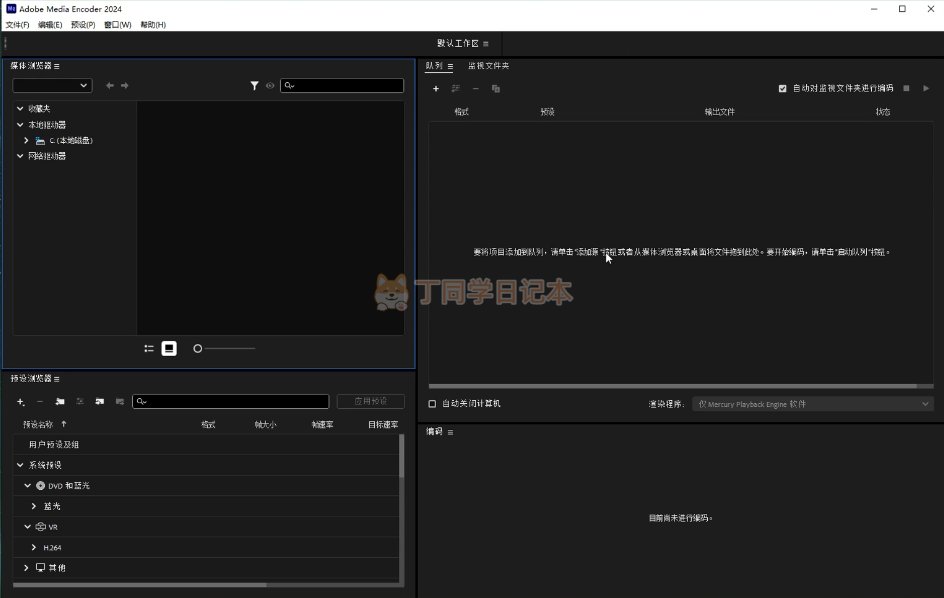Switch to the 监视文件夹 tab

click(488, 66)
